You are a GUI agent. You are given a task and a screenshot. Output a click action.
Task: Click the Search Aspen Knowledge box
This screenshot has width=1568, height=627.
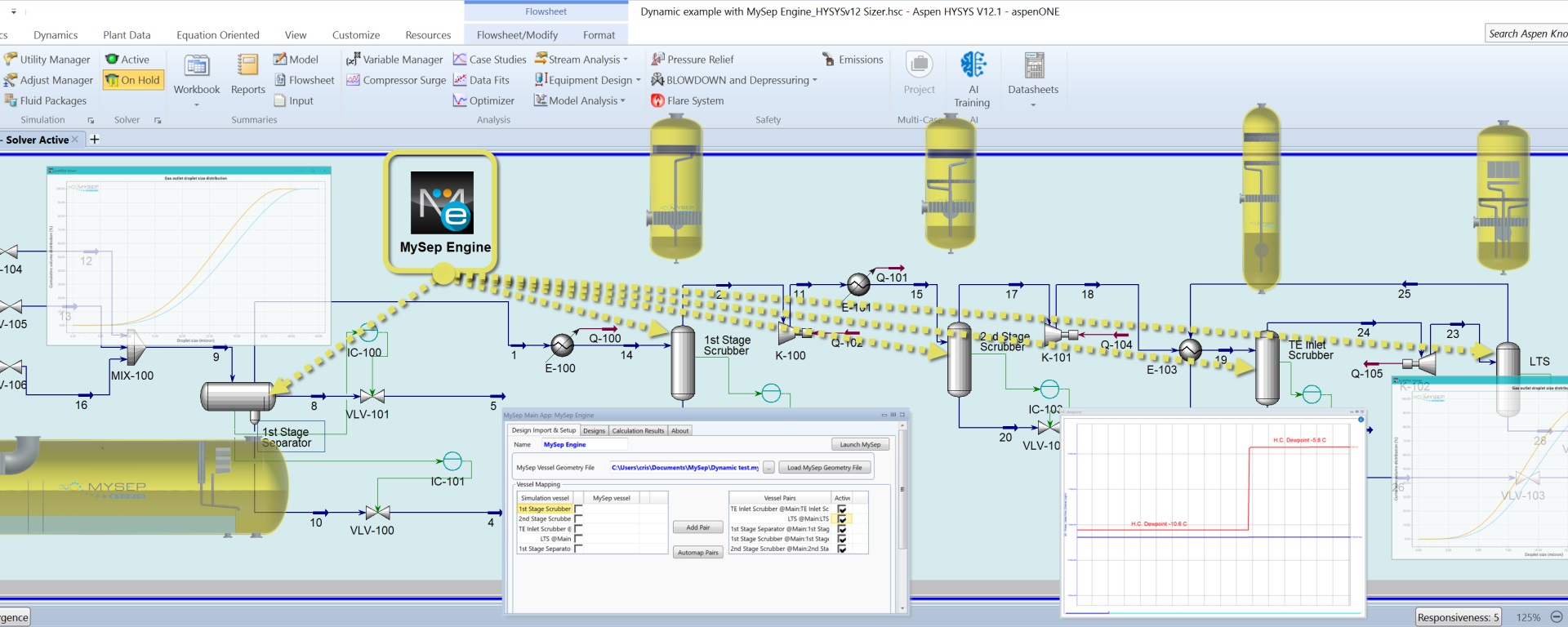tap(1526, 33)
